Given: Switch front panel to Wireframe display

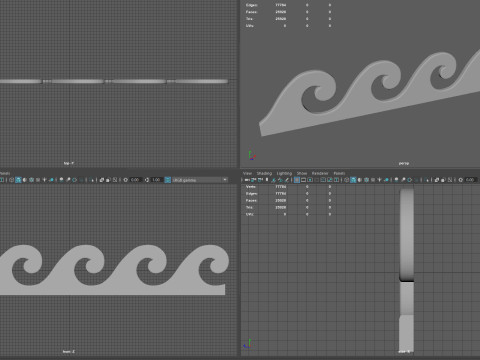Looking at the screenshot, I should (11, 180).
